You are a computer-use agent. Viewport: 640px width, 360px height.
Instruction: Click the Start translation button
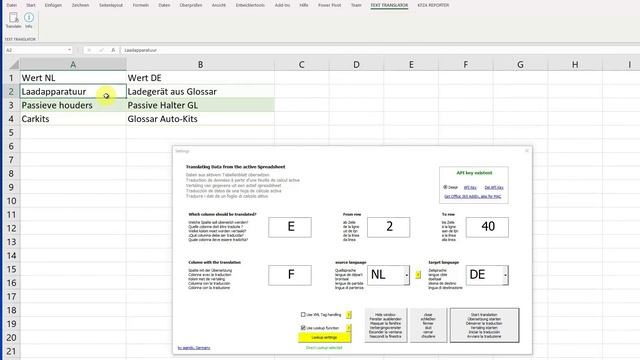(484, 325)
